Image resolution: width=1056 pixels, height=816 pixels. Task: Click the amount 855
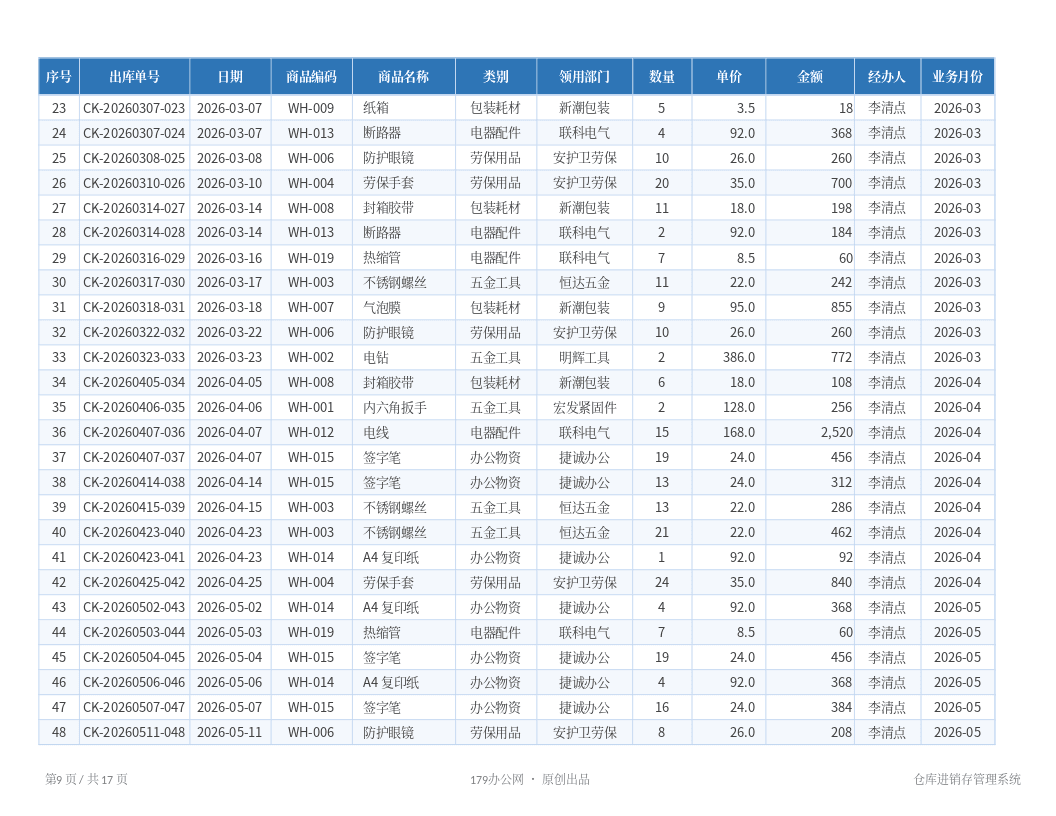point(842,308)
